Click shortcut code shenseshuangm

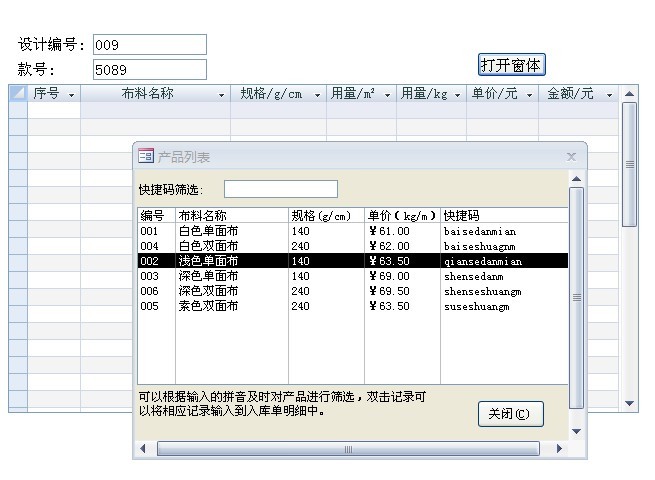coord(482,292)
